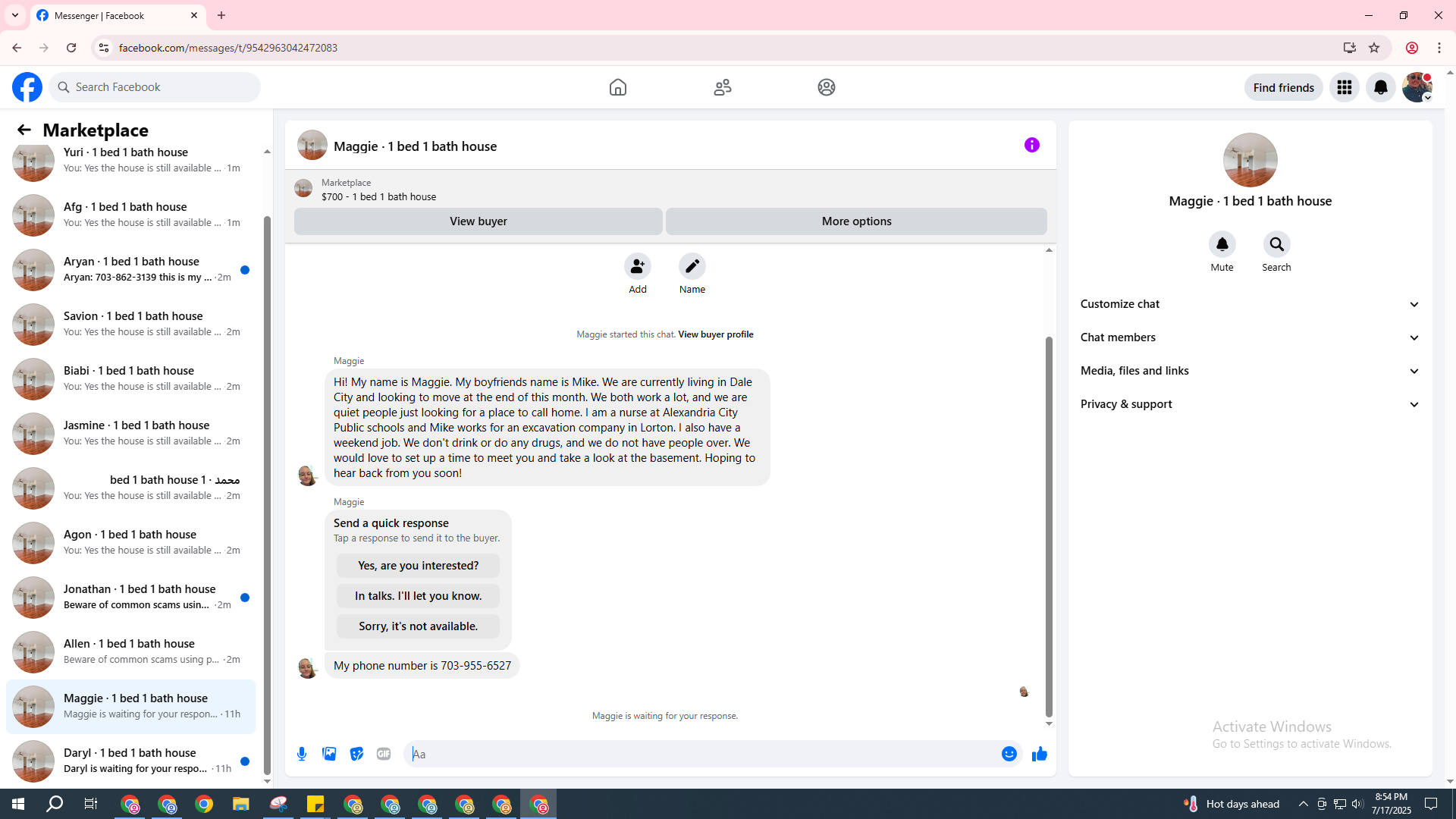The width and height of the screenshot is (1456, 819).
Task: Open Aryan's unread conversation
Action: (x=130, y=269)
